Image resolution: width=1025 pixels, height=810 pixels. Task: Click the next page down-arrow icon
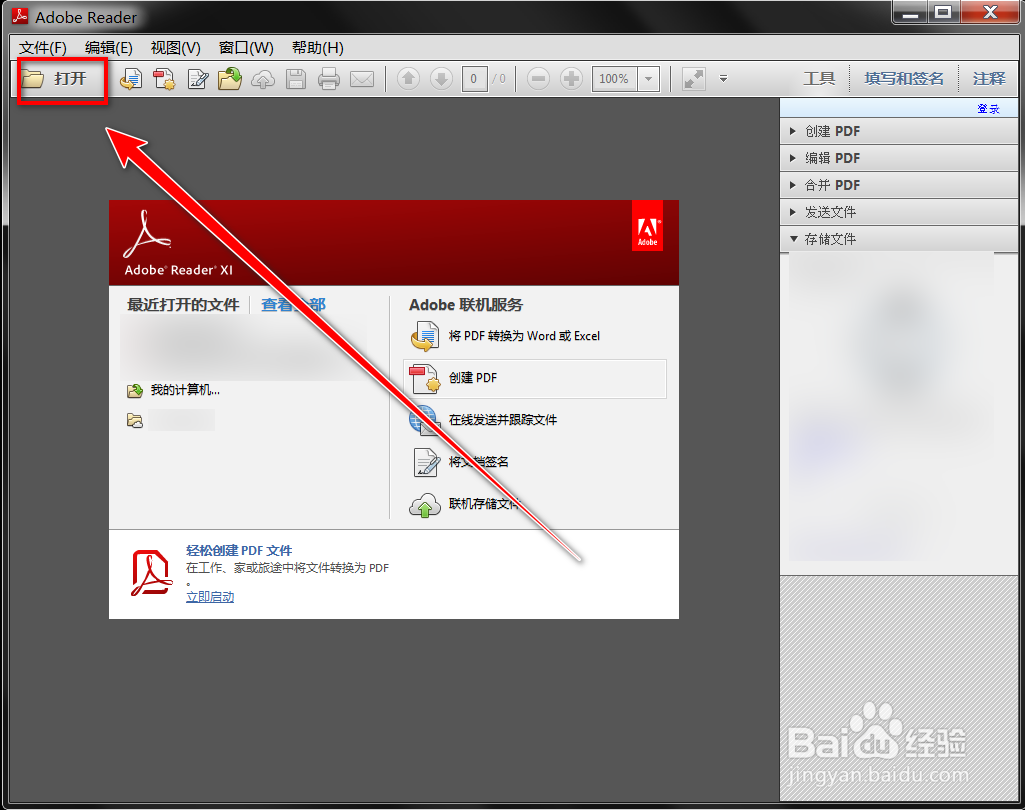tap(441, 79)
